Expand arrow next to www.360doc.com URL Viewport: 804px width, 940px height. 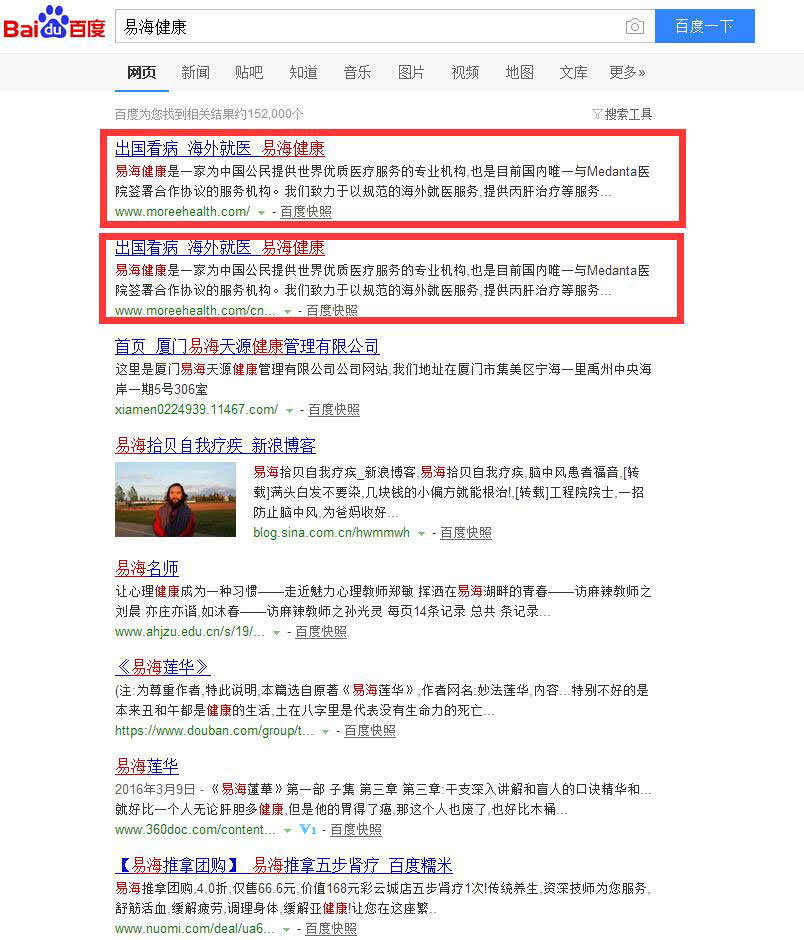coord(288,830)
